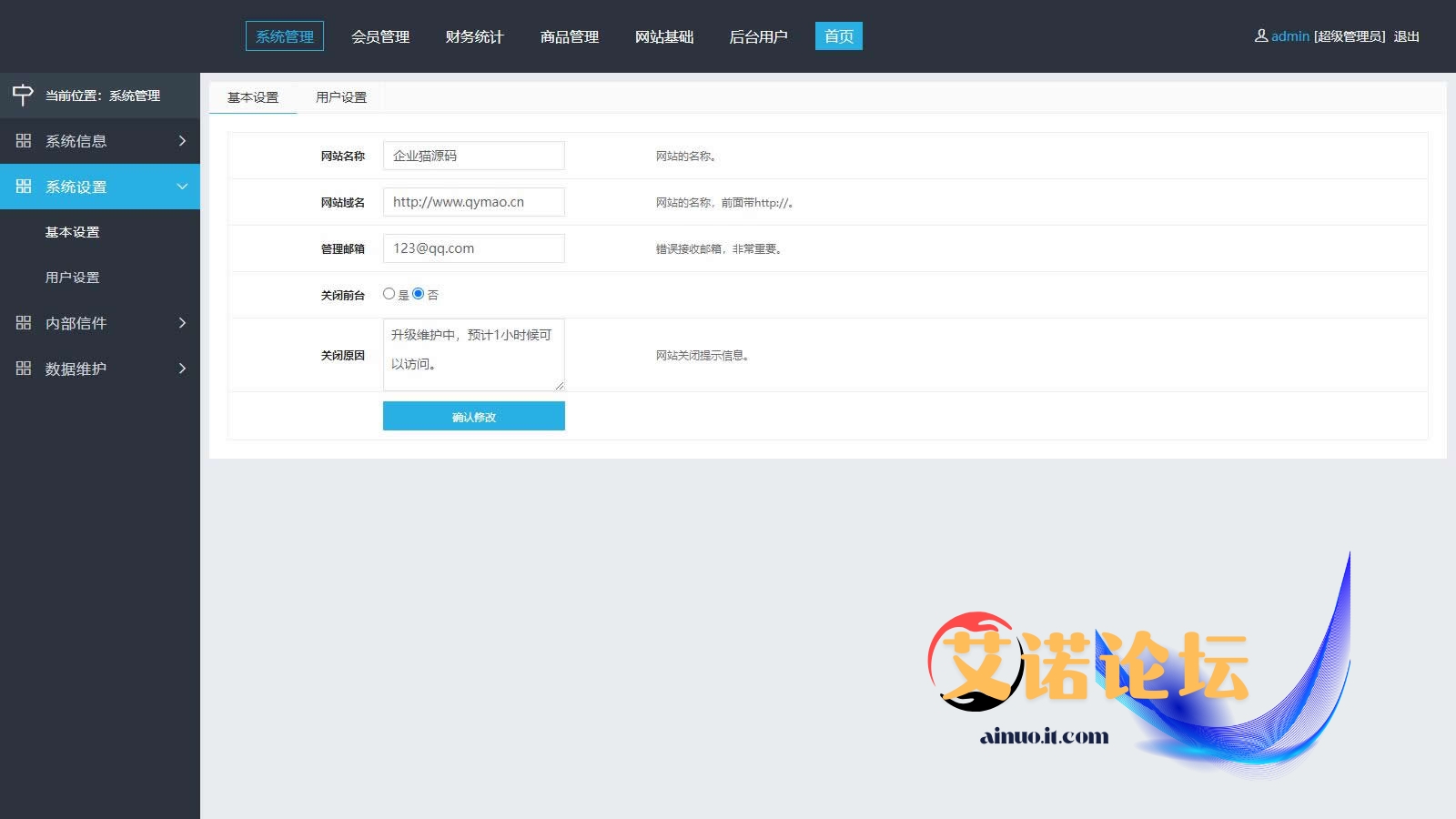Image resolution: width=1456 pixels, height=819 pixels.
Task: Collapse the 系统设置 chevron arrow
Action: (182, 187)
